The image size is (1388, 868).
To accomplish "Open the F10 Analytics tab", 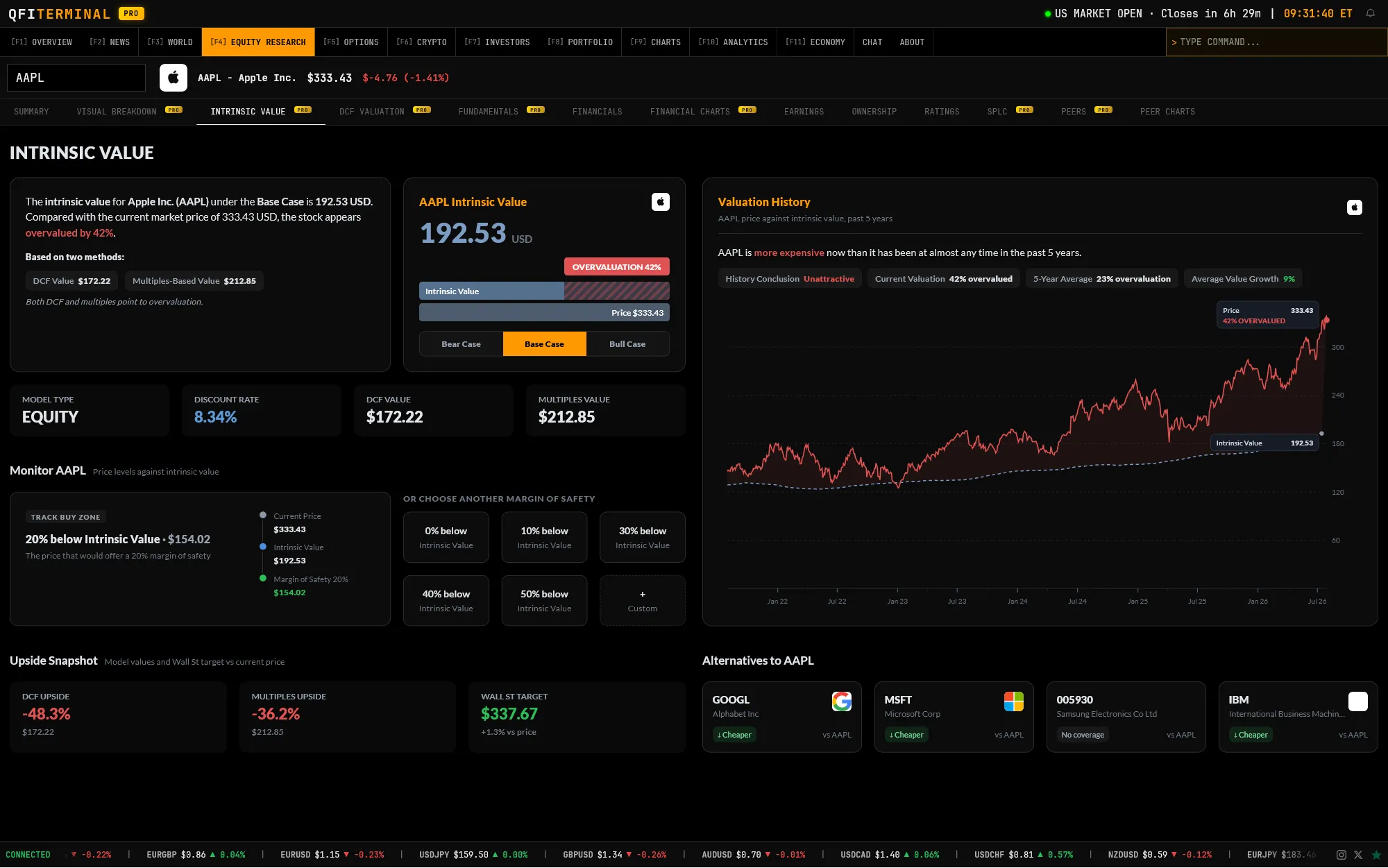I will coord(734,42).
